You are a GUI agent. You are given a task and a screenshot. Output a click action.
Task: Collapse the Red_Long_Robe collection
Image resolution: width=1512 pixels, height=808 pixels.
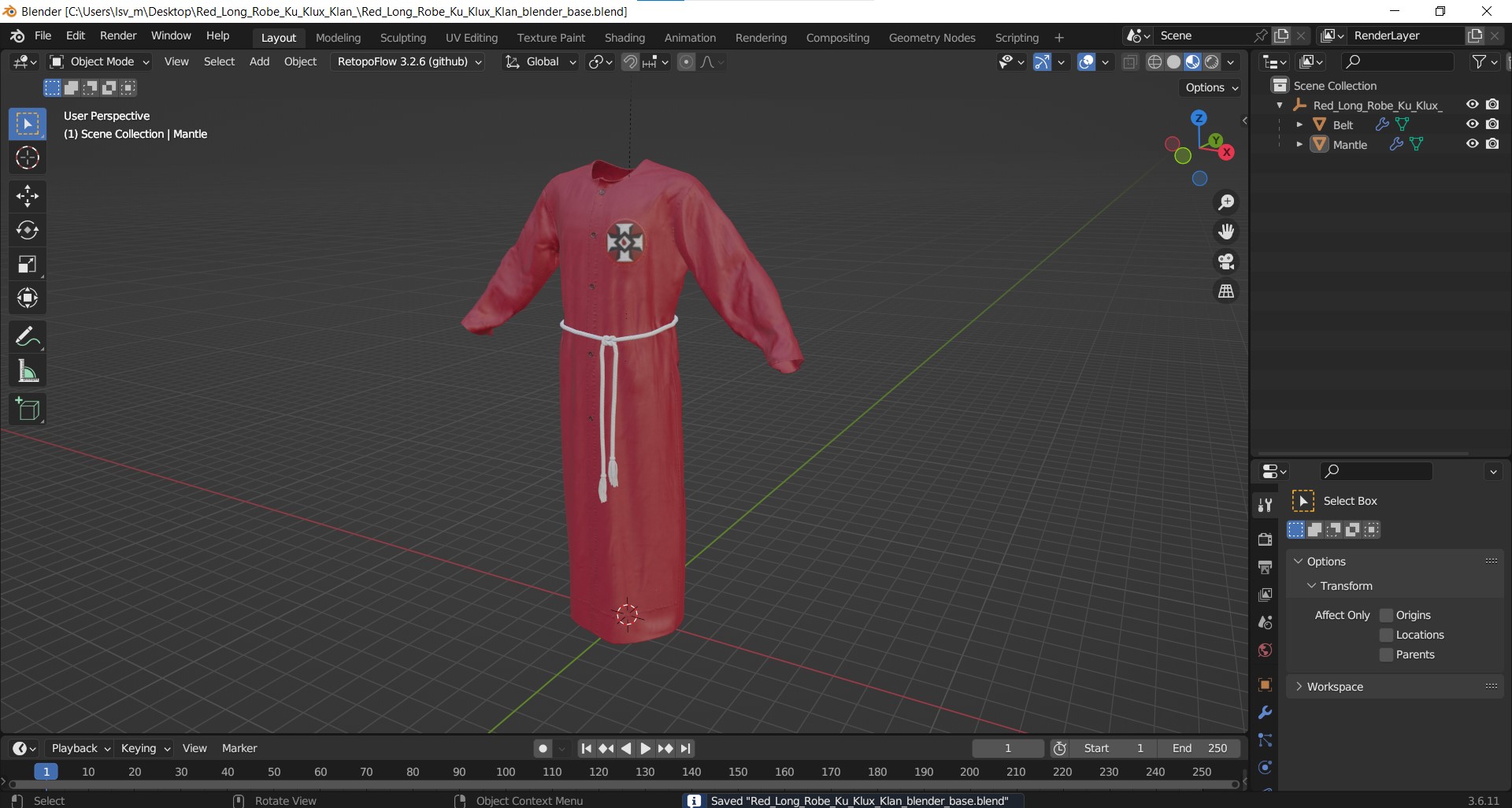click(1280, 105)
